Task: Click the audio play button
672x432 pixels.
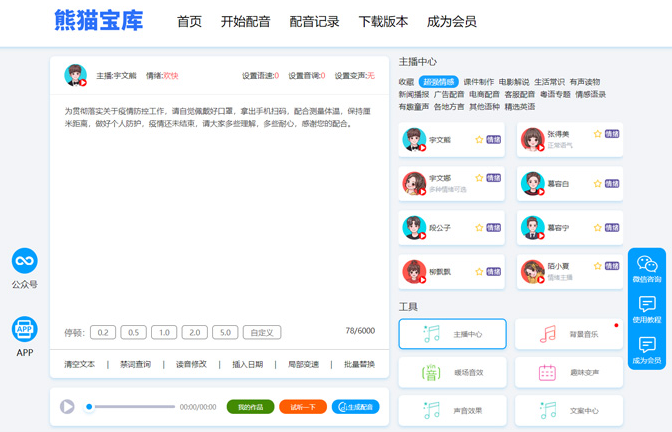Action: 67,406
